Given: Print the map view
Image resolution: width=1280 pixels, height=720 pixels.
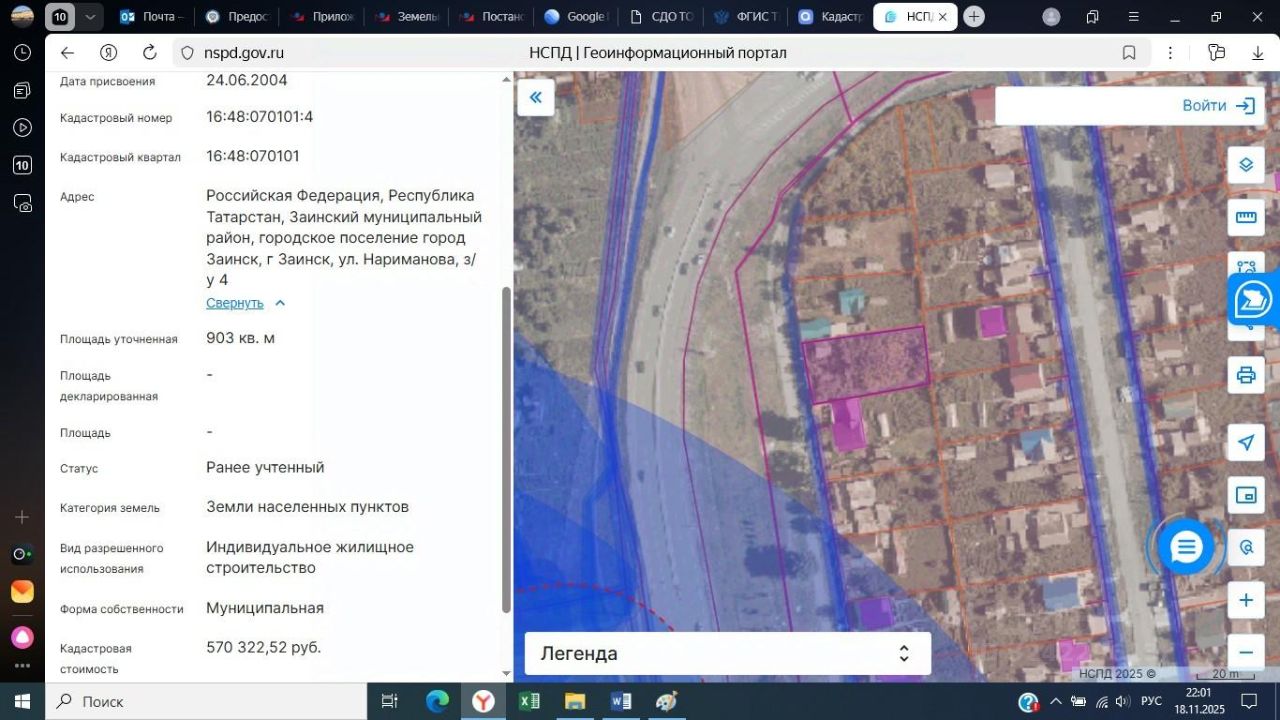Looking at the screenshot, I should coord(1246,376).
